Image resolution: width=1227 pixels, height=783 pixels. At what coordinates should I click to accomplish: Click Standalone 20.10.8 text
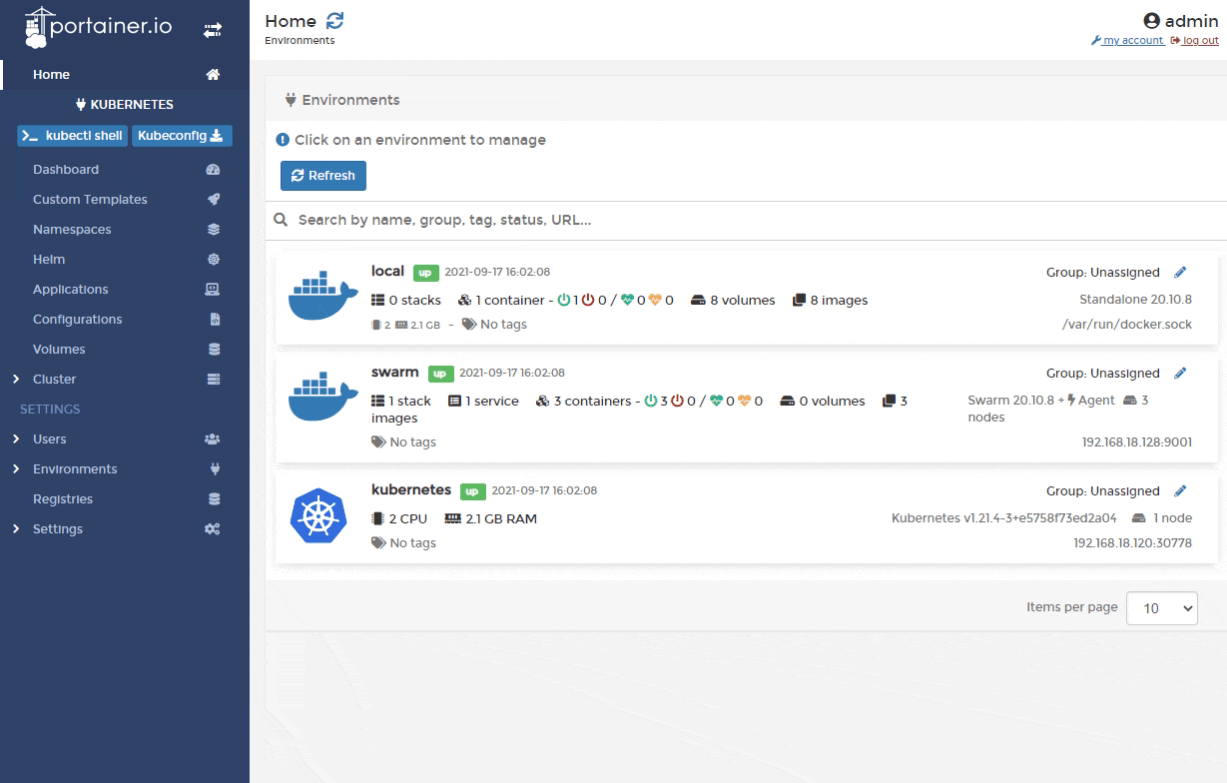(1136, 299)
